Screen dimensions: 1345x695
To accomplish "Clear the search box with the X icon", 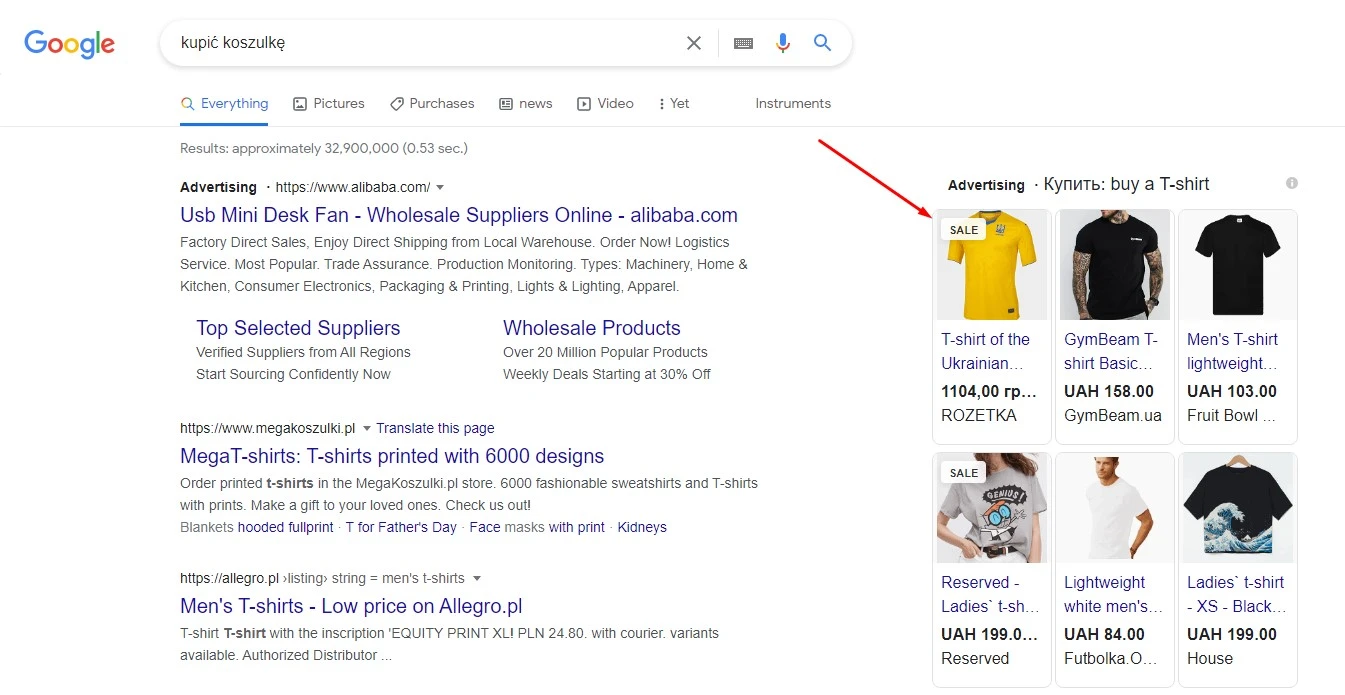I will (x=694, y=43).
